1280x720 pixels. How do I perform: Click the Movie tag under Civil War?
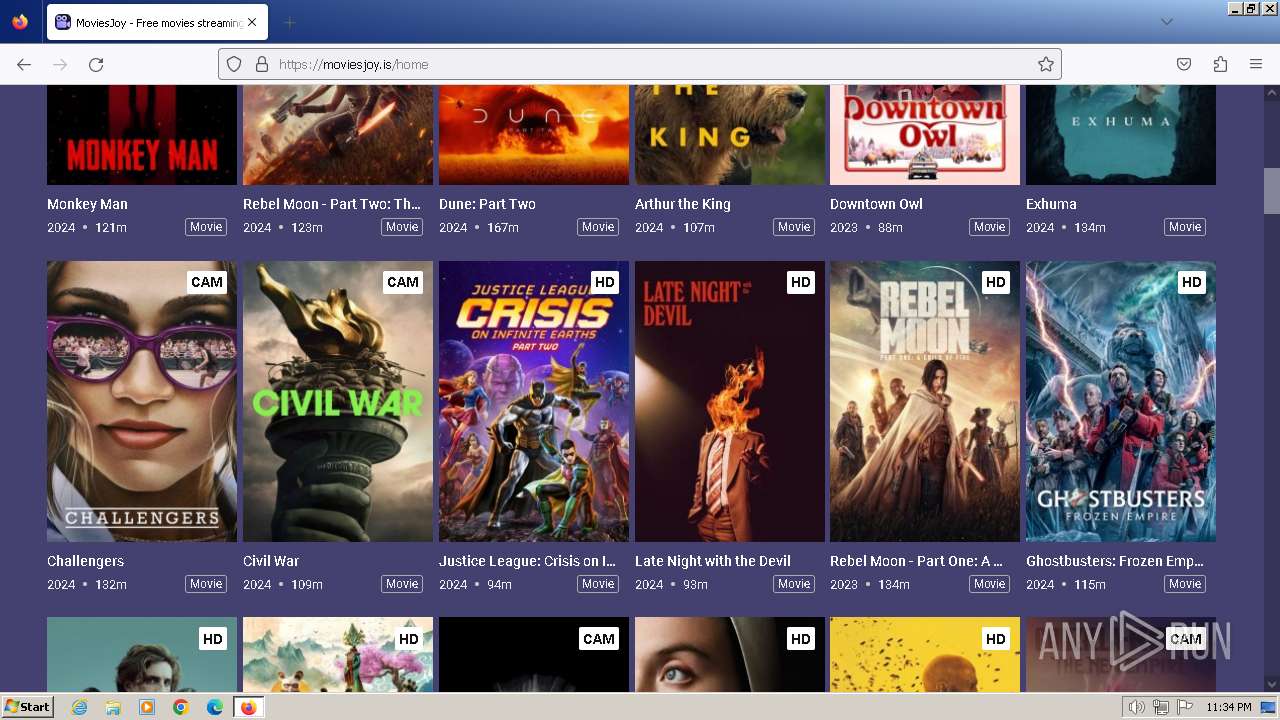pyautogui.click(x=402, y=584)
